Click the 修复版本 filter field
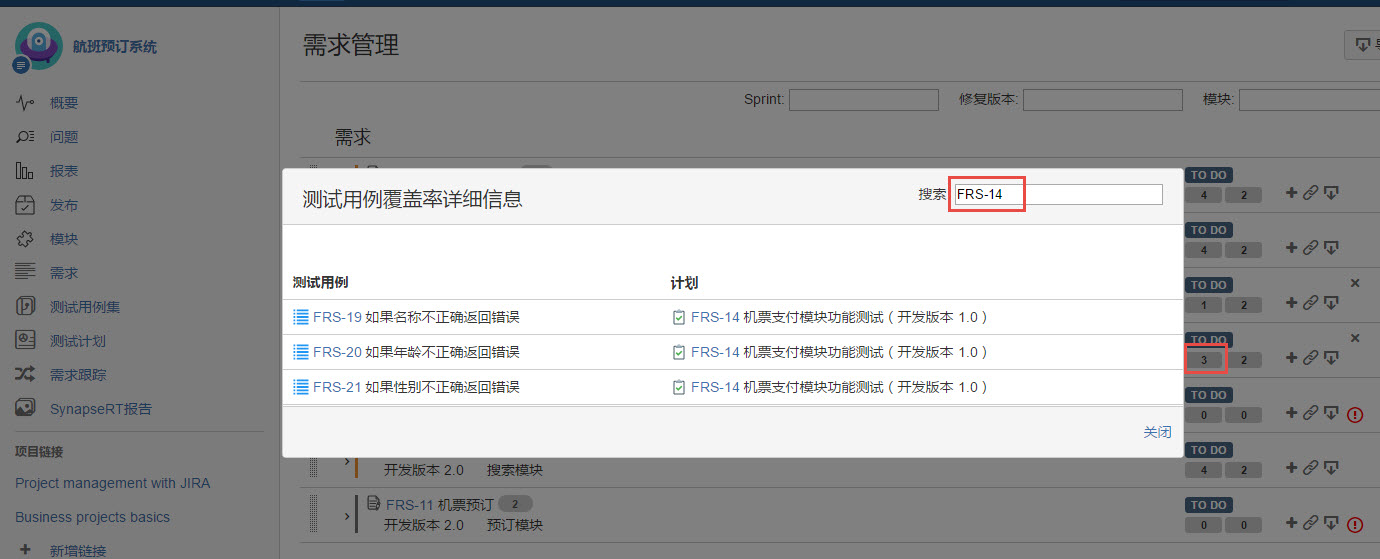Viewport: 1380px width, 559px height. tap(1103, 100)
